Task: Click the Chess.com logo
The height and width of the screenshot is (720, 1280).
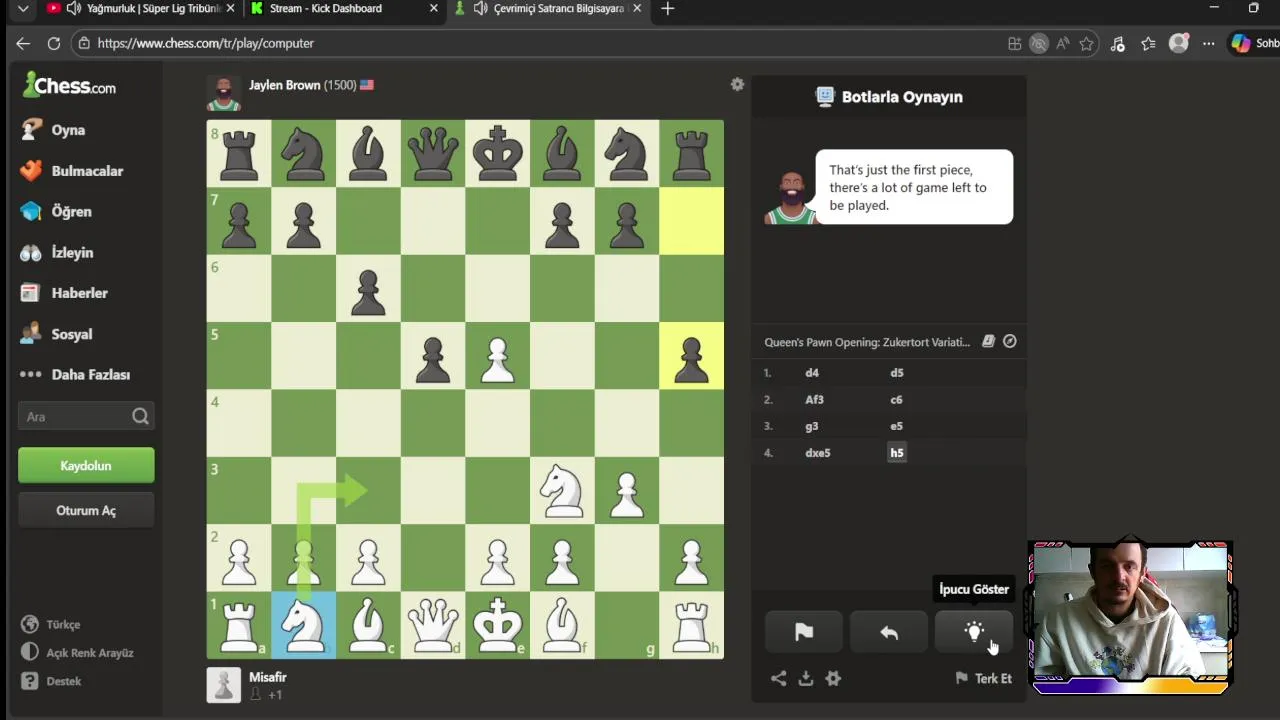Action: [70, 86]
